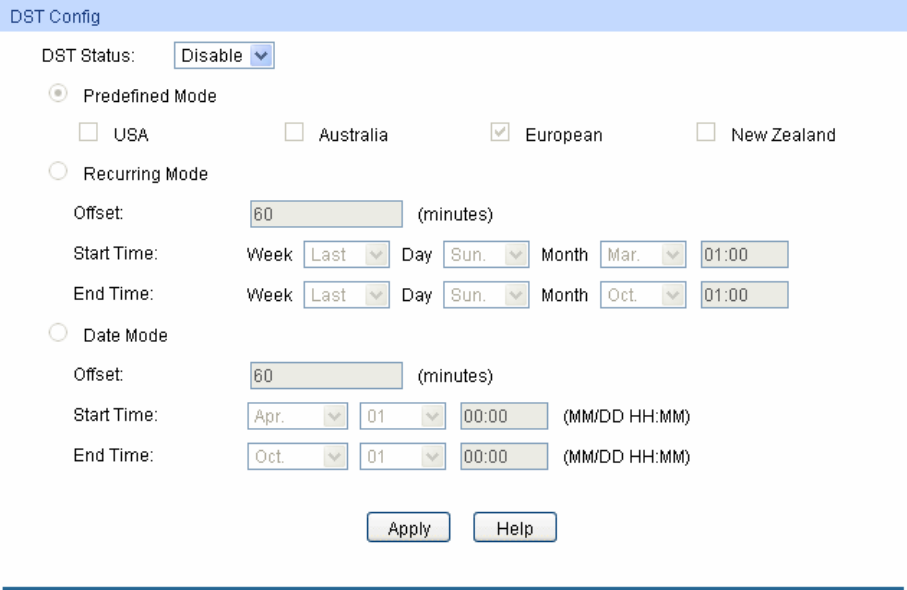Image resolution: width=907 pixels, height=590 pixels.
Task: Click the Date Mode Offset field
Action: pyautogui.click(x=324, y=376)
